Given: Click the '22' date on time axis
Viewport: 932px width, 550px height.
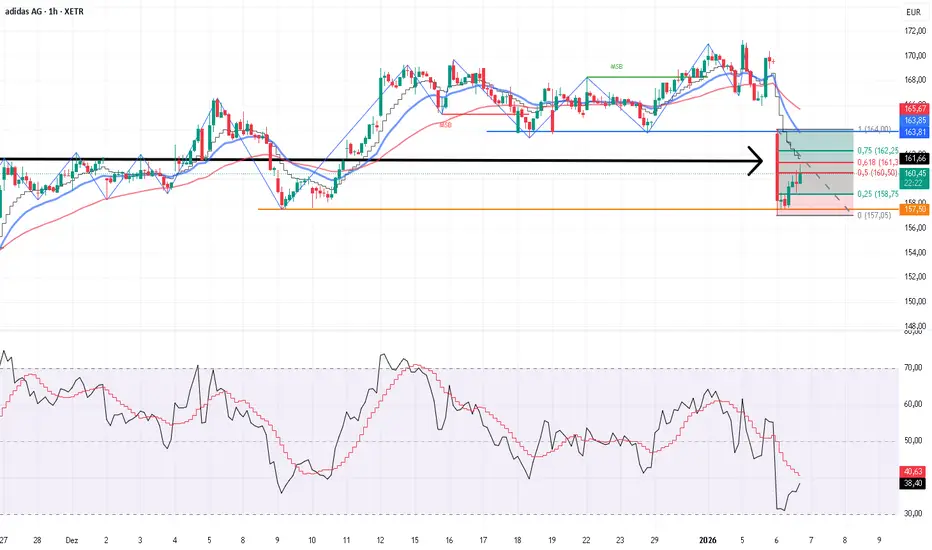Looking at the screenshot, I should [586, 540].
